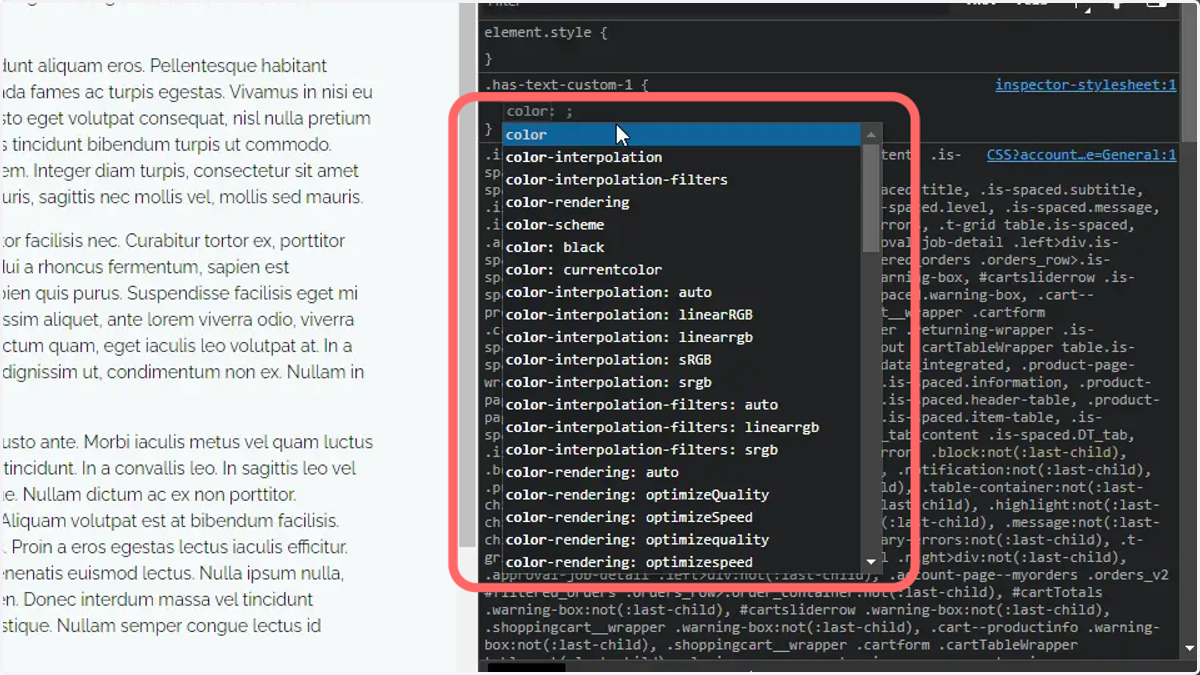Select 'color-rendering: optimizeQuality' with capital Q

[x=681, y=494]
